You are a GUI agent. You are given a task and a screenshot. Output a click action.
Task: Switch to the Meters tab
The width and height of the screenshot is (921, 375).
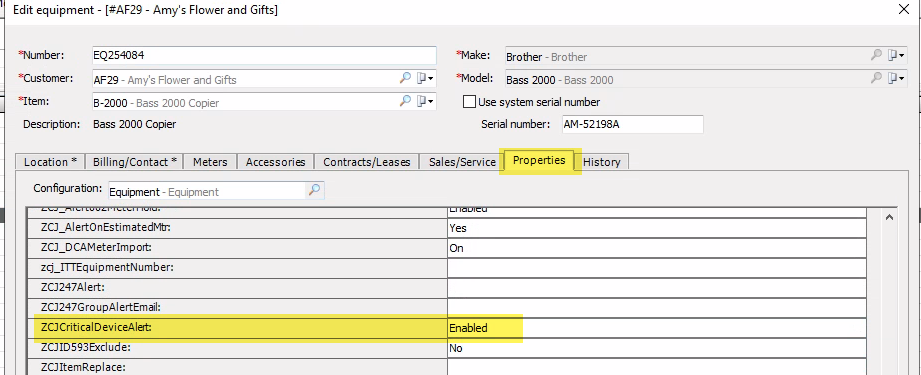210,162
